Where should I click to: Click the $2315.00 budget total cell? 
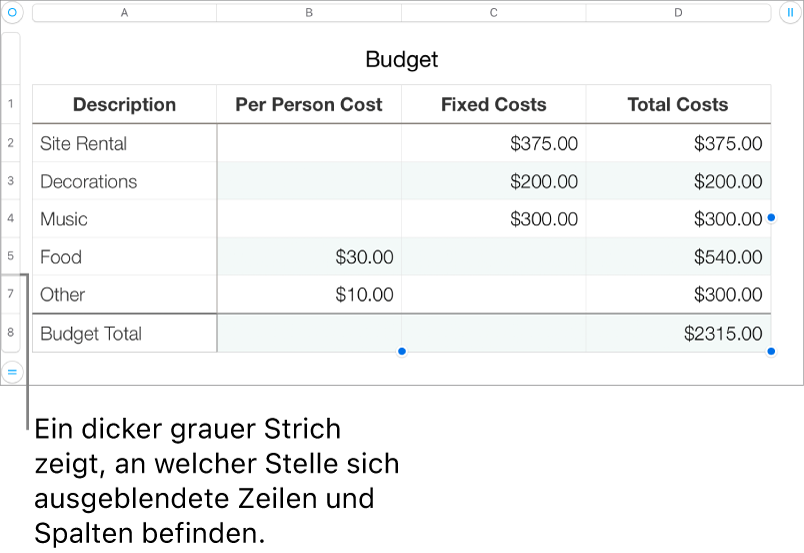[x=678, y=334]
